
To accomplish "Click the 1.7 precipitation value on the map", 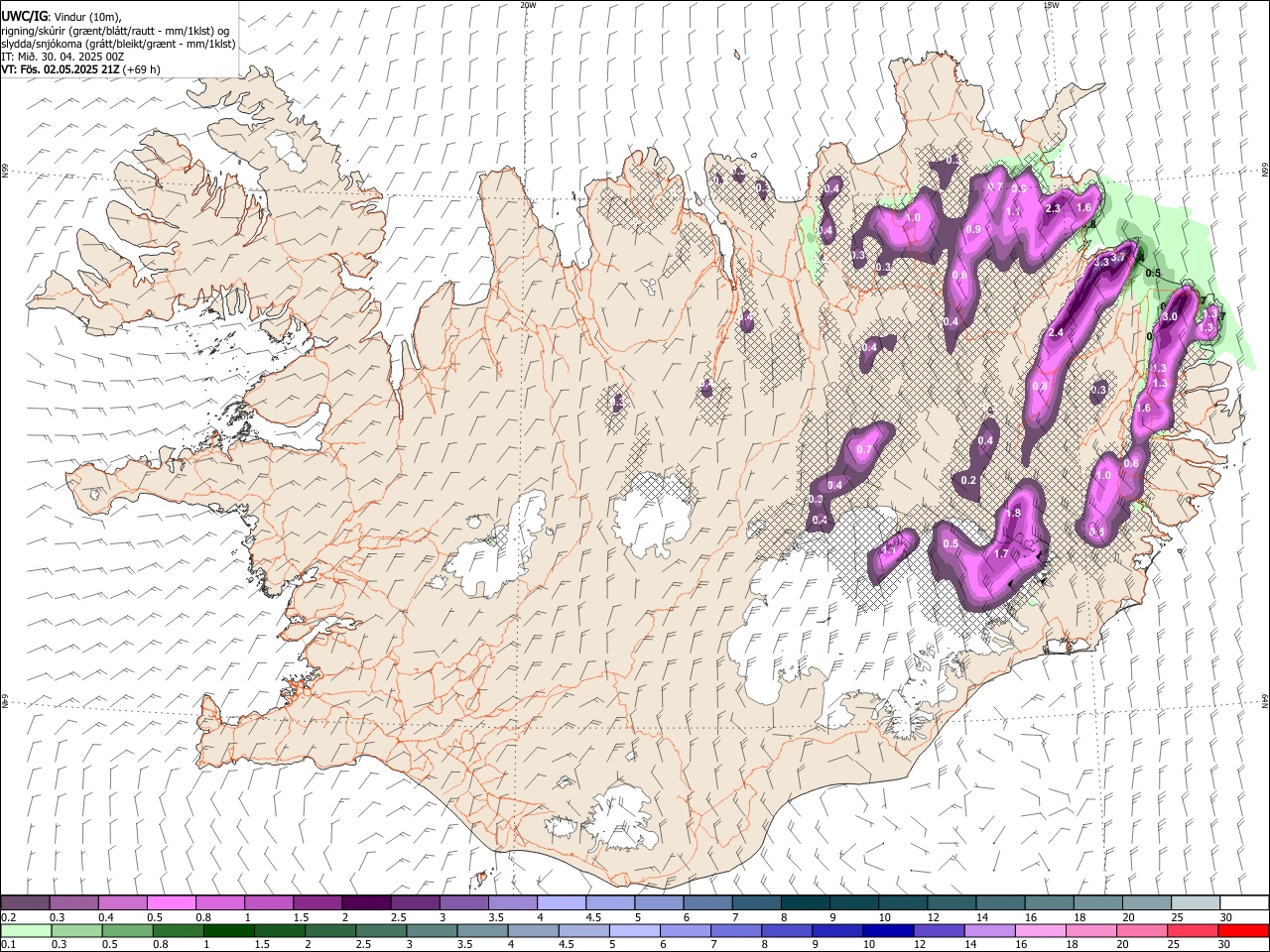I will pyautogui.click(x=1001, y=554).
